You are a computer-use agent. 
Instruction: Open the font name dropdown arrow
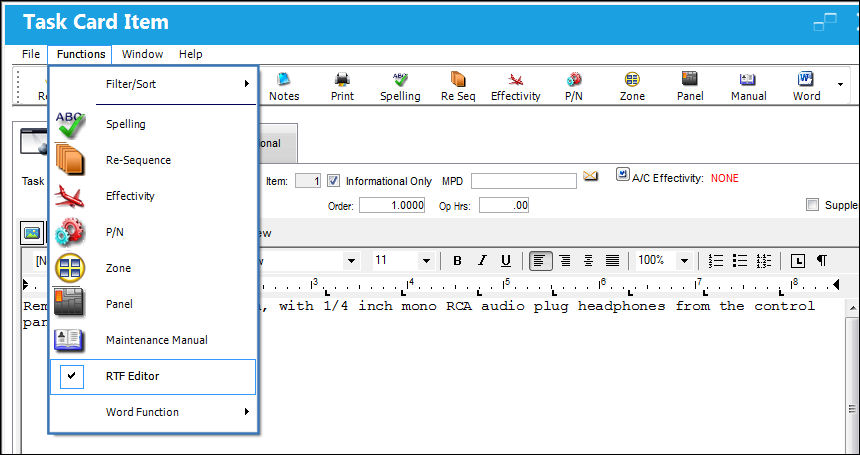(x=352, y=261)
